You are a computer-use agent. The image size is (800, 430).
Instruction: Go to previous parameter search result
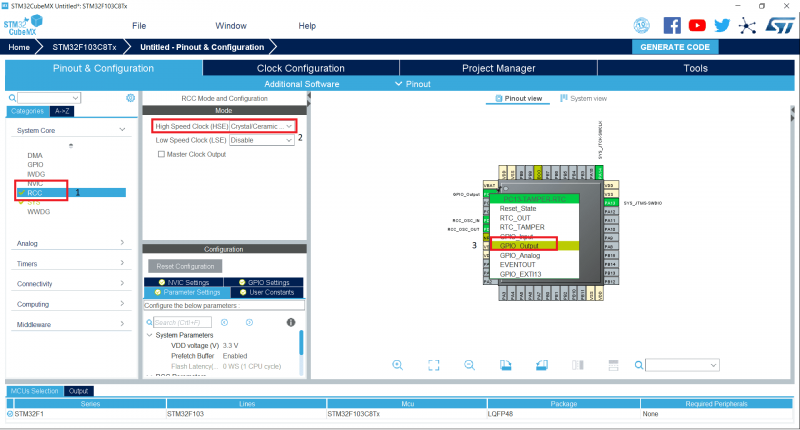coord(224,322)
